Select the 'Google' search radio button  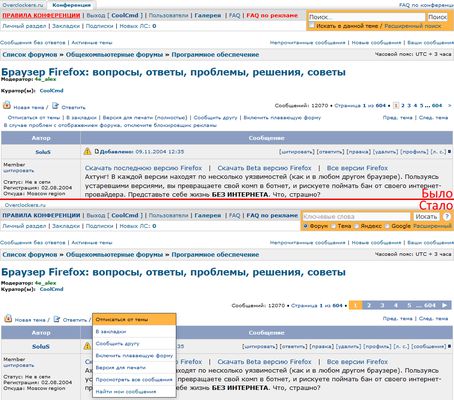pos(387,226)
